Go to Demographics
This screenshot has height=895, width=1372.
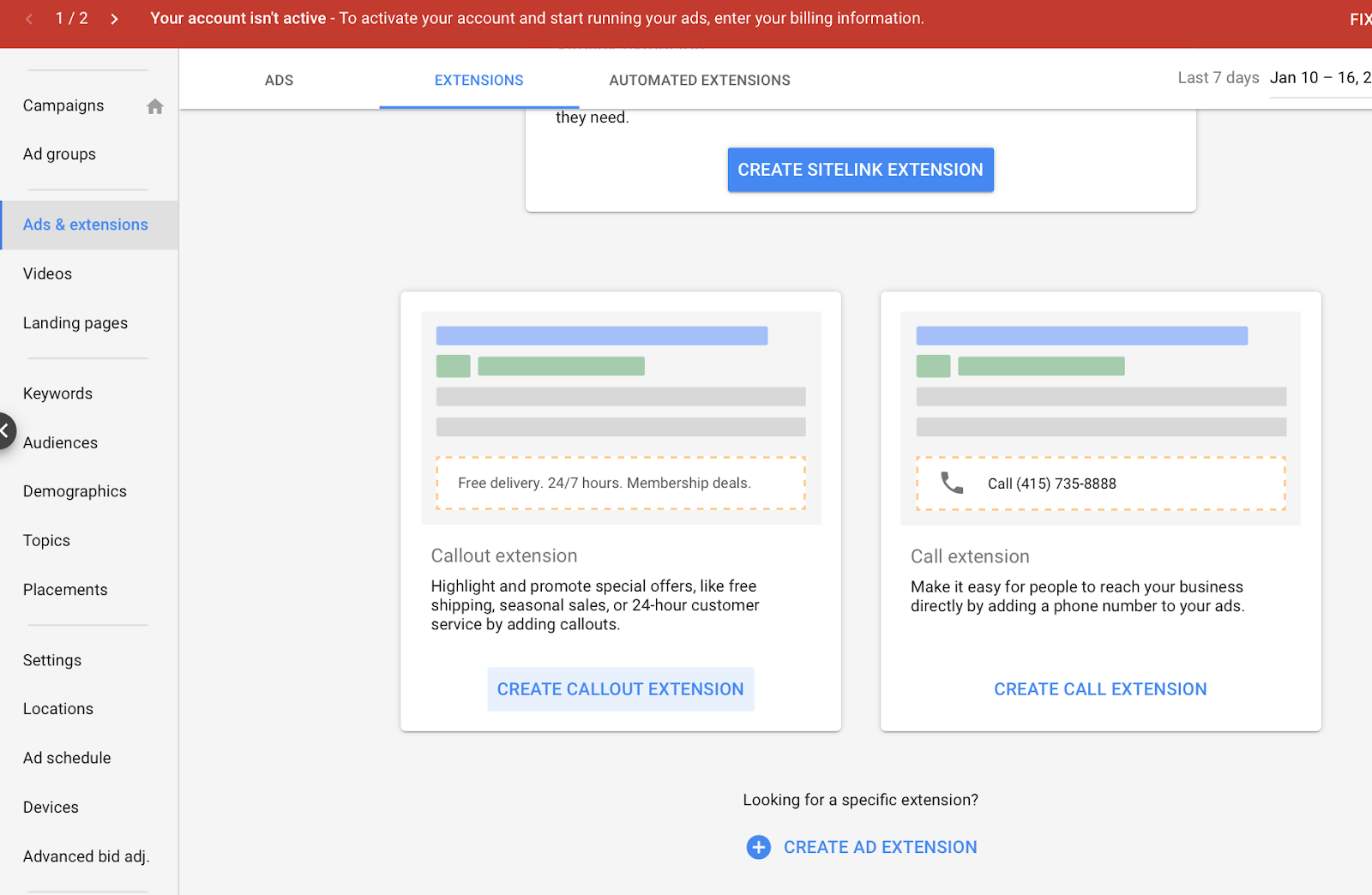(x=75, y=491)
